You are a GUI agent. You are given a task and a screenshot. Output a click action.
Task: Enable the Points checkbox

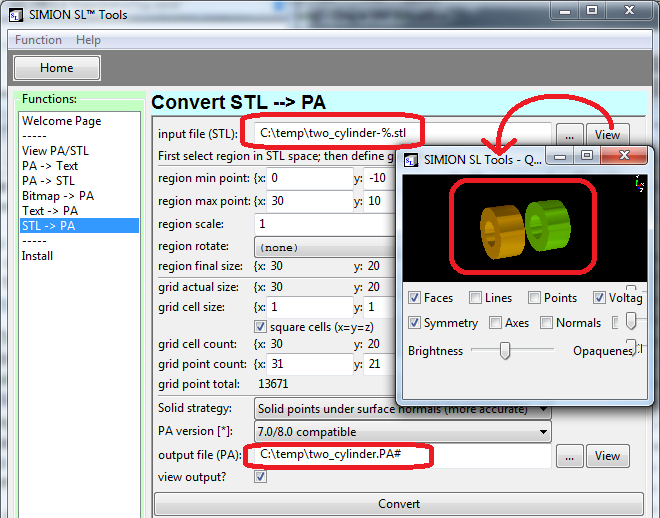coord(534,298)
